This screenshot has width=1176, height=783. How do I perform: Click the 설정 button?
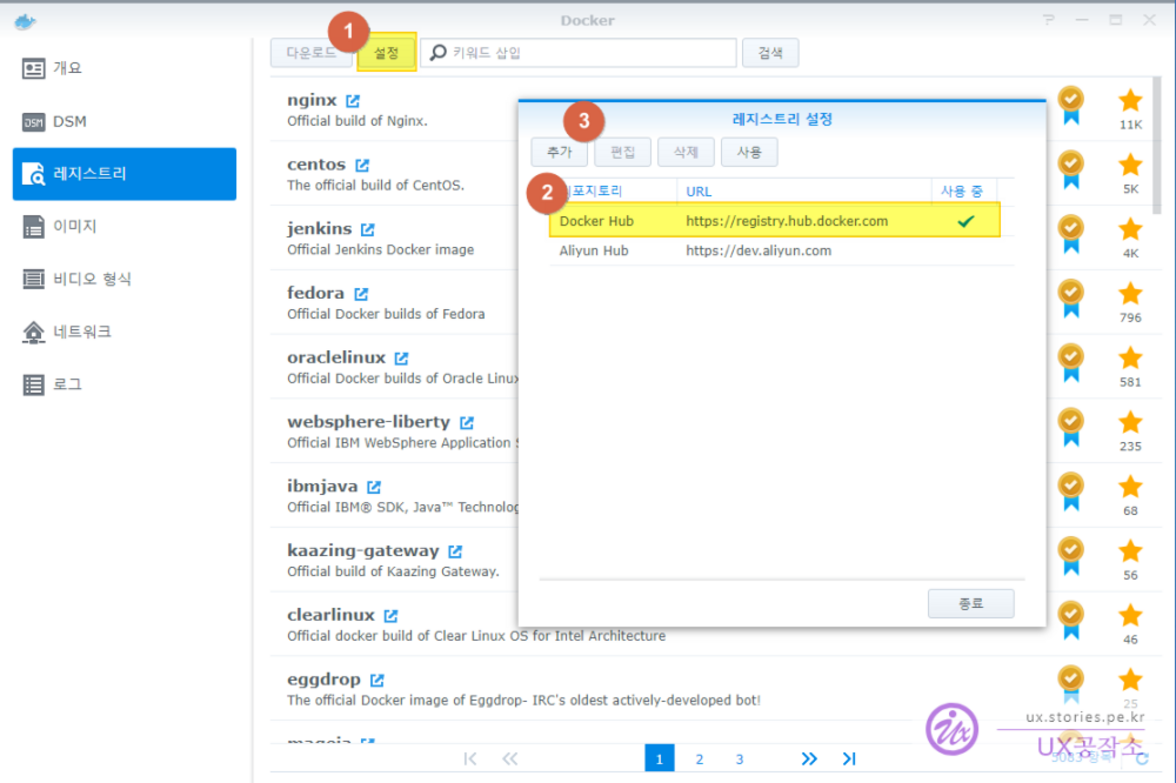coord(387,53)
